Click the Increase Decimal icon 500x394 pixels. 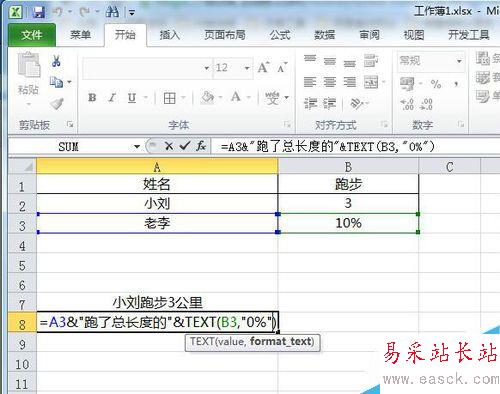pyautogui.click(x=407, y=104)
